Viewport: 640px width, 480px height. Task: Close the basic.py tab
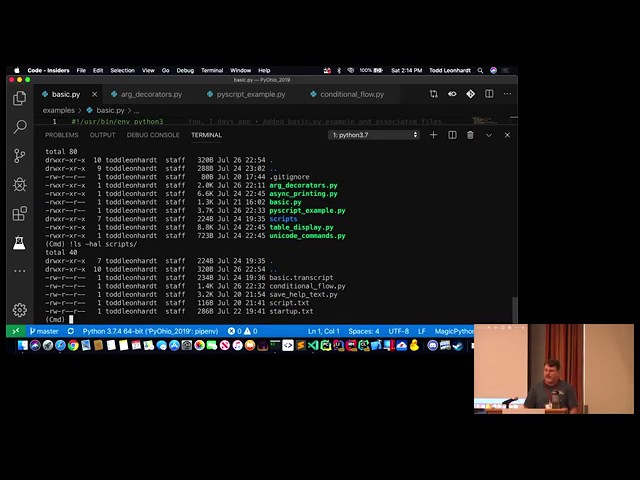95,94
